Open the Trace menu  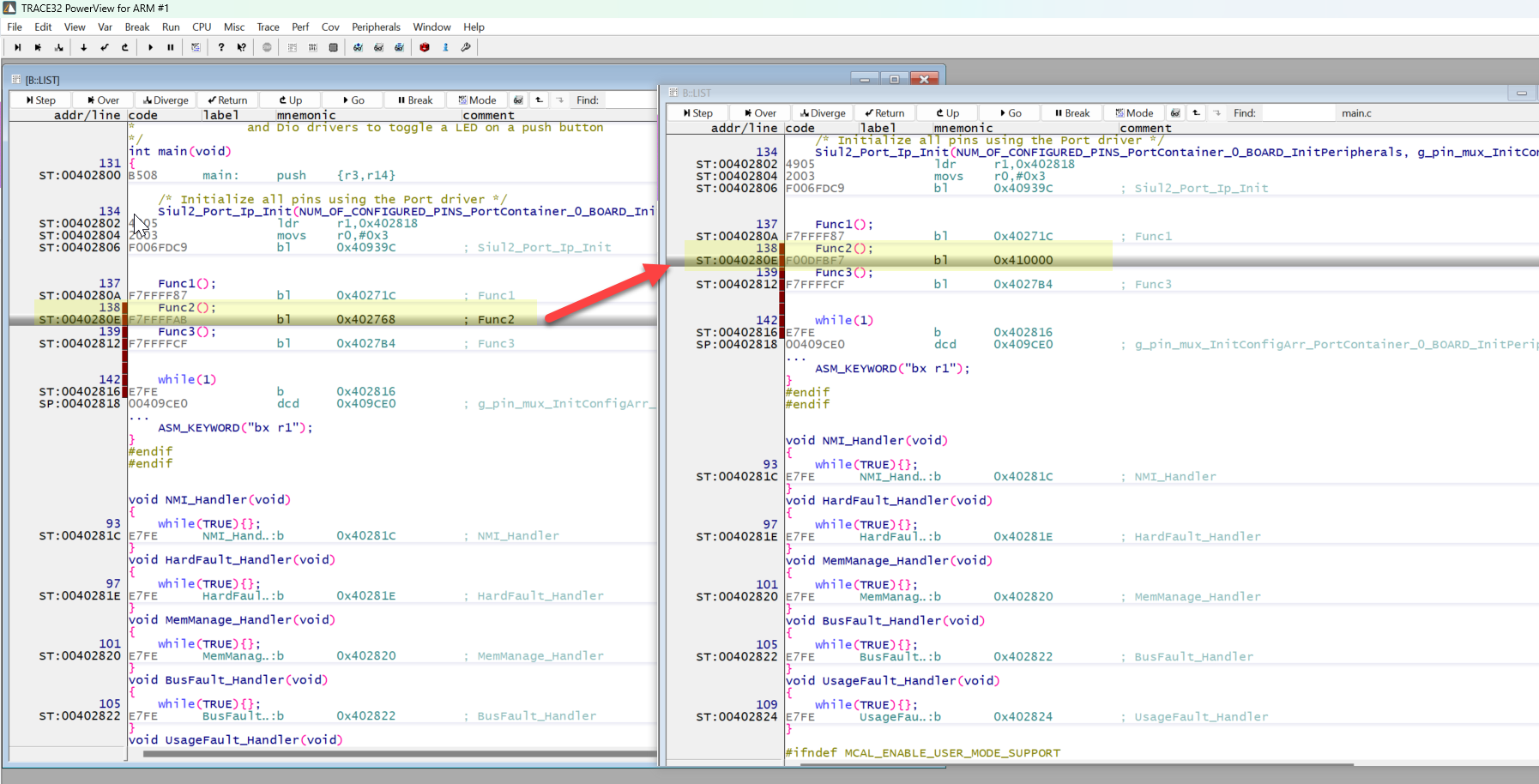268,27
